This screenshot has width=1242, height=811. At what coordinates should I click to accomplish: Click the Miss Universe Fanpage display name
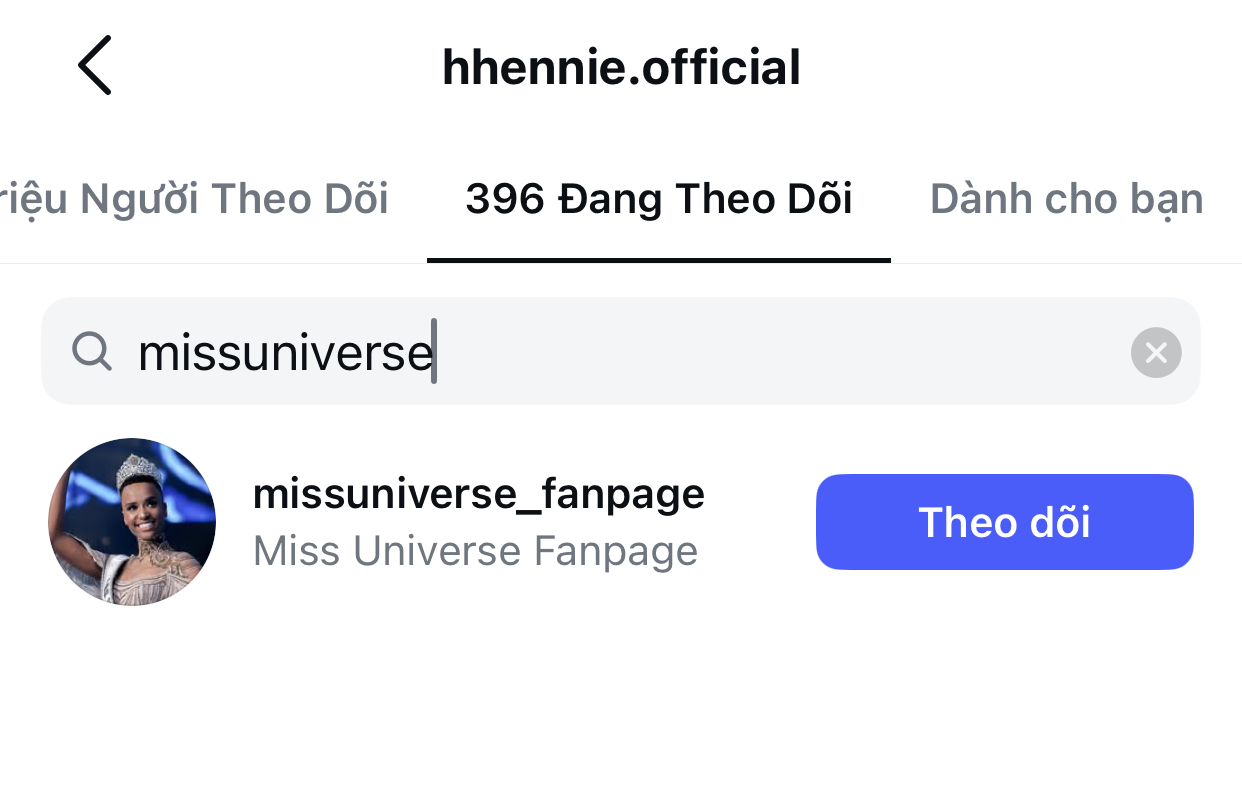click(475, 551)
